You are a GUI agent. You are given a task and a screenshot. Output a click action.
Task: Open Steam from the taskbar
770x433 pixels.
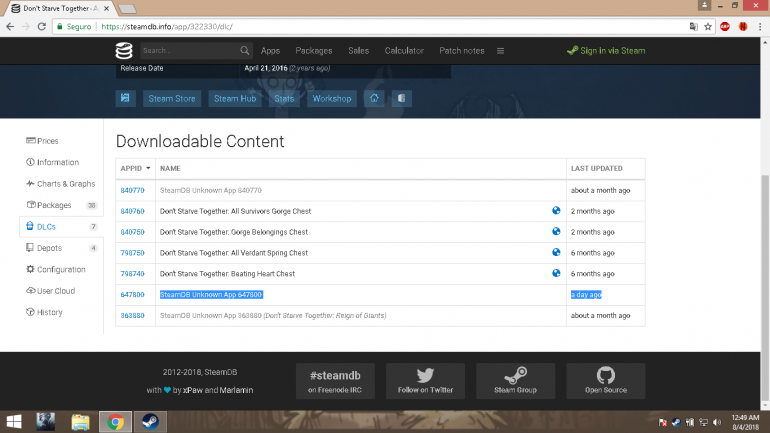pos(150,422)
